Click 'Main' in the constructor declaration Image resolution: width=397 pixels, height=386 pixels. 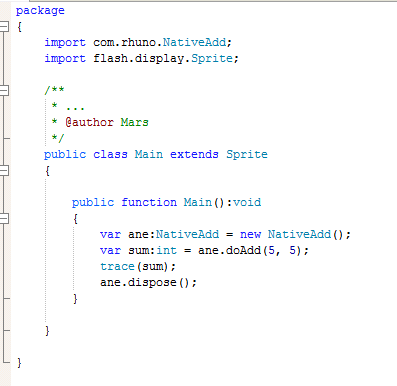click(x=198, y=202)
